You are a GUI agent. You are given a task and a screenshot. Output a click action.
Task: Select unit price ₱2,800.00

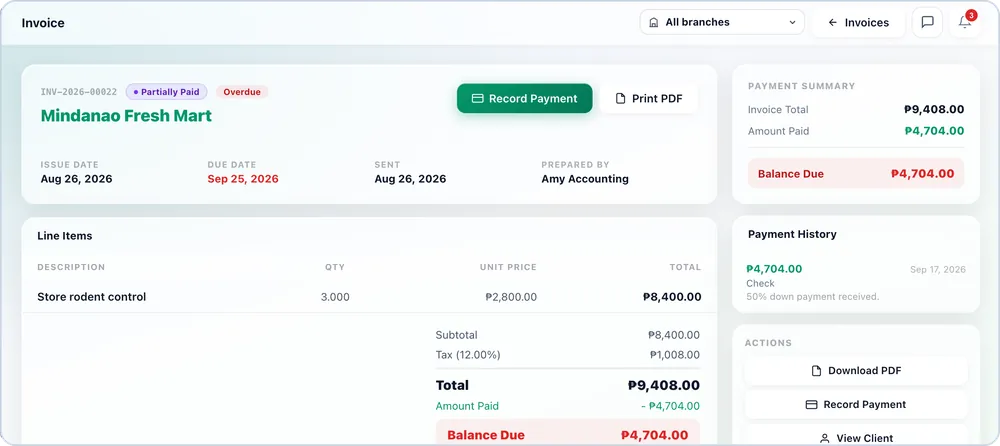coord(511,297)
